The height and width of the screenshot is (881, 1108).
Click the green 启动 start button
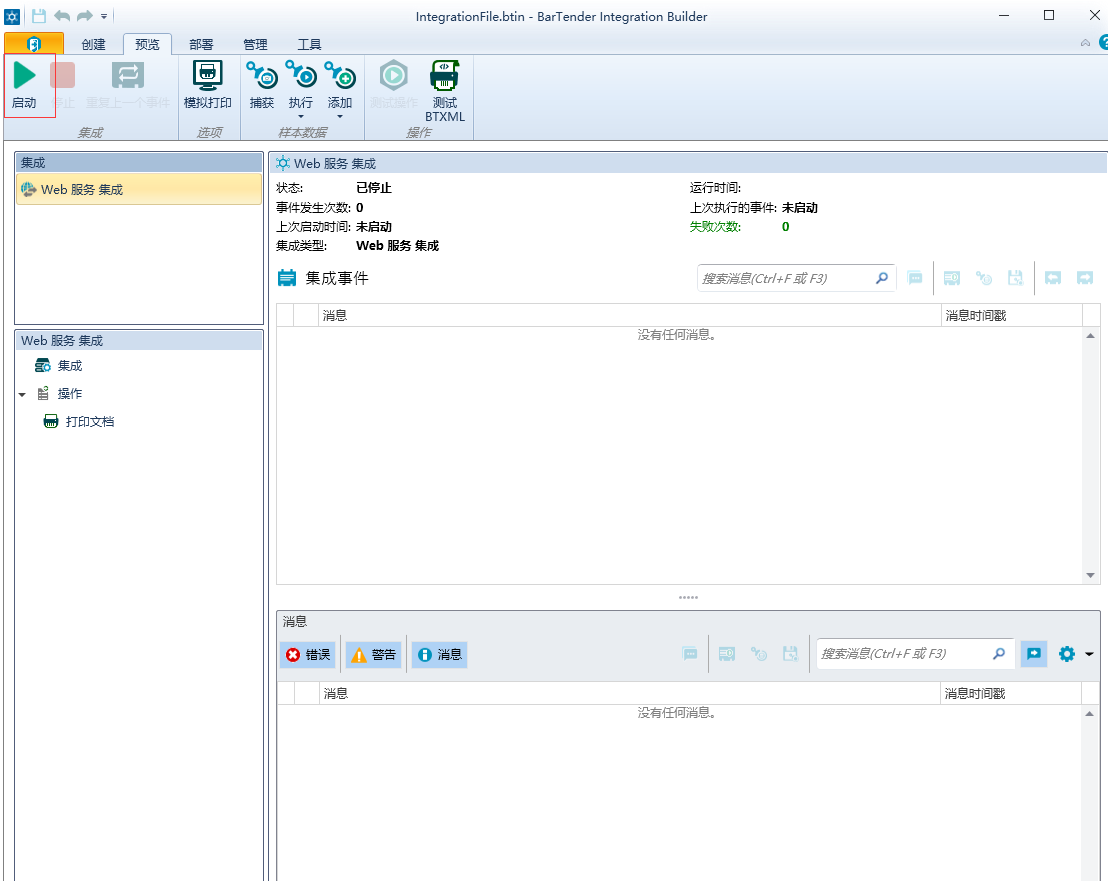(24, 85)
